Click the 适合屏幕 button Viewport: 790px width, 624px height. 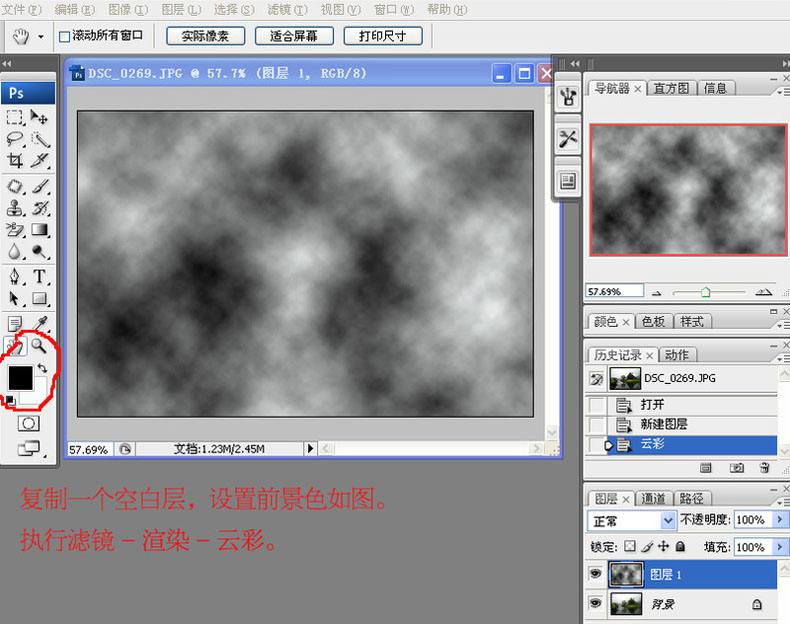294,36
